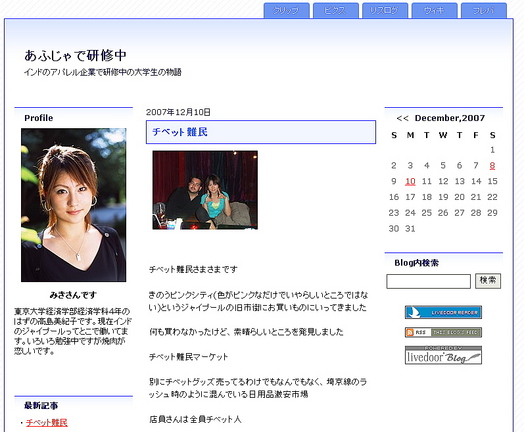Open the クリップ tab

[x=286, y=11]
